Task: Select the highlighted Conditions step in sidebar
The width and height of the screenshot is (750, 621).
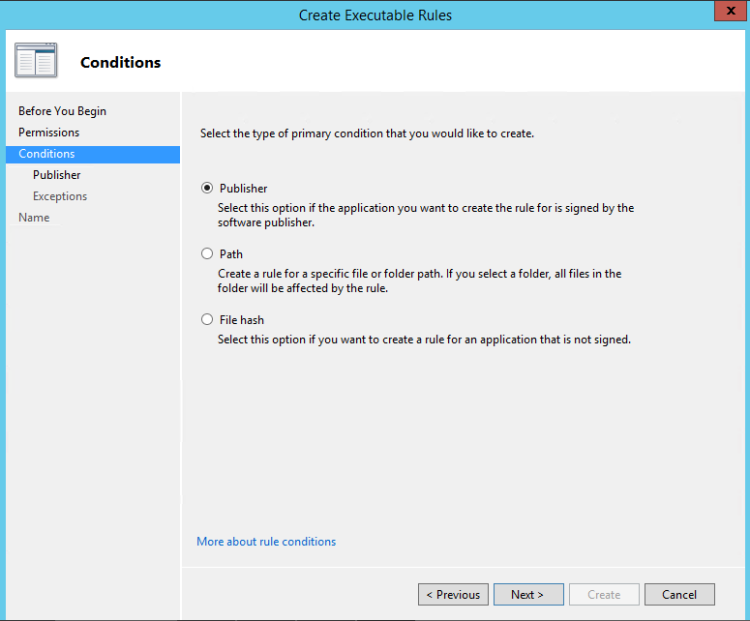Action: click(47, 154)
